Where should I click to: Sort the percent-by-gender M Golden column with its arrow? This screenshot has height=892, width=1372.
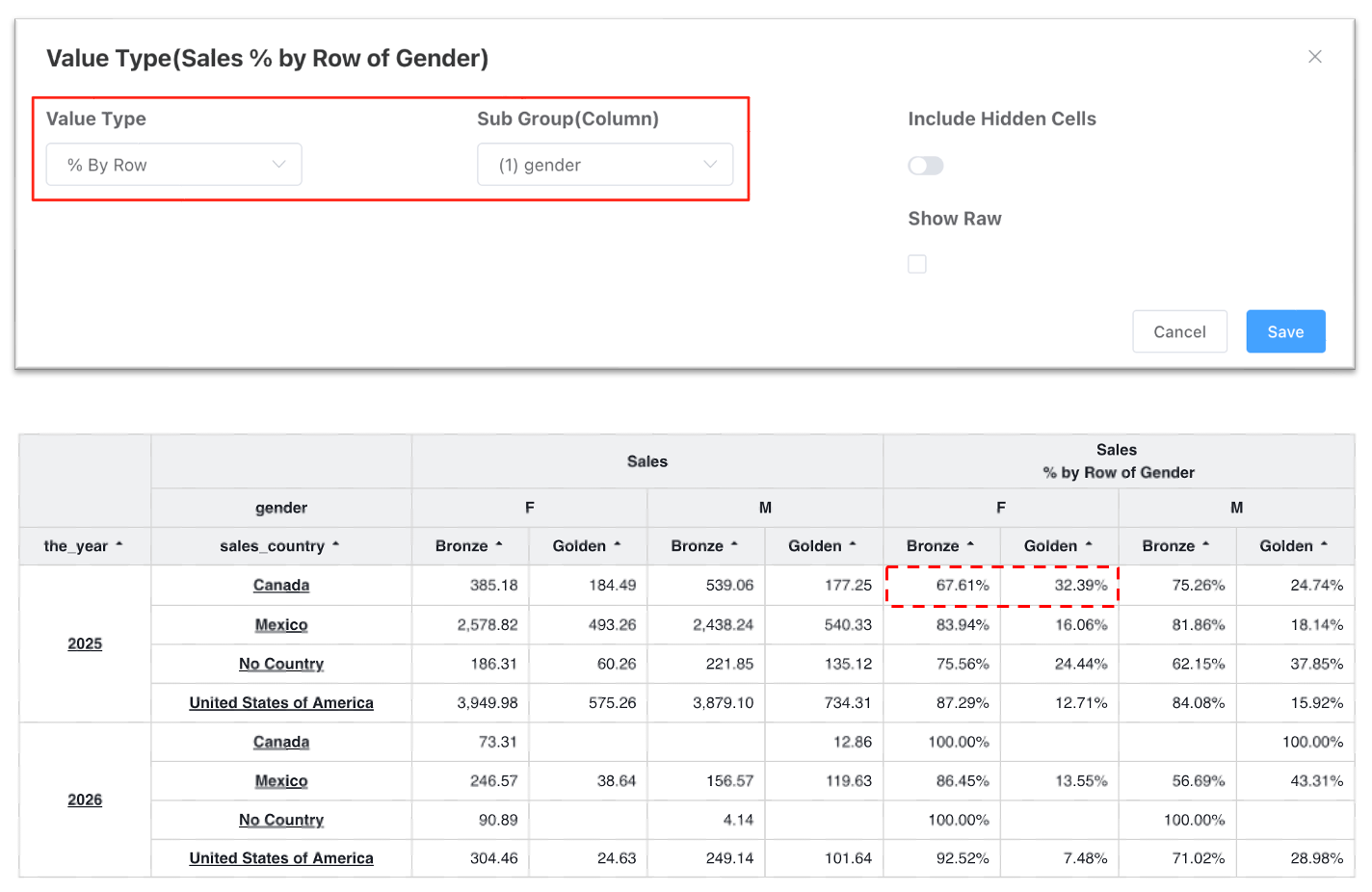[x=1324, y=545]
